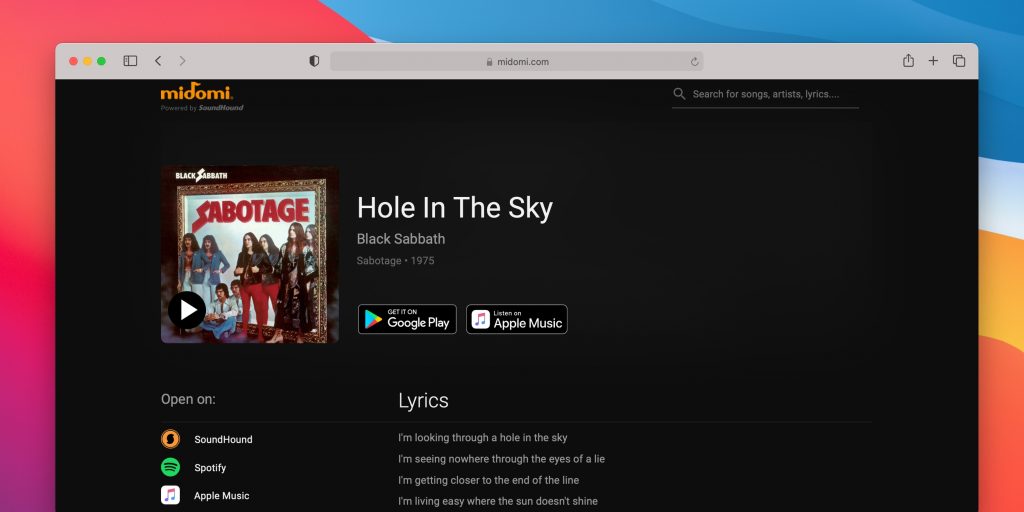This screenshot has height=512, width=1024.
Task: Click the Powered by SoundHound text
Action: click(202, 108)
